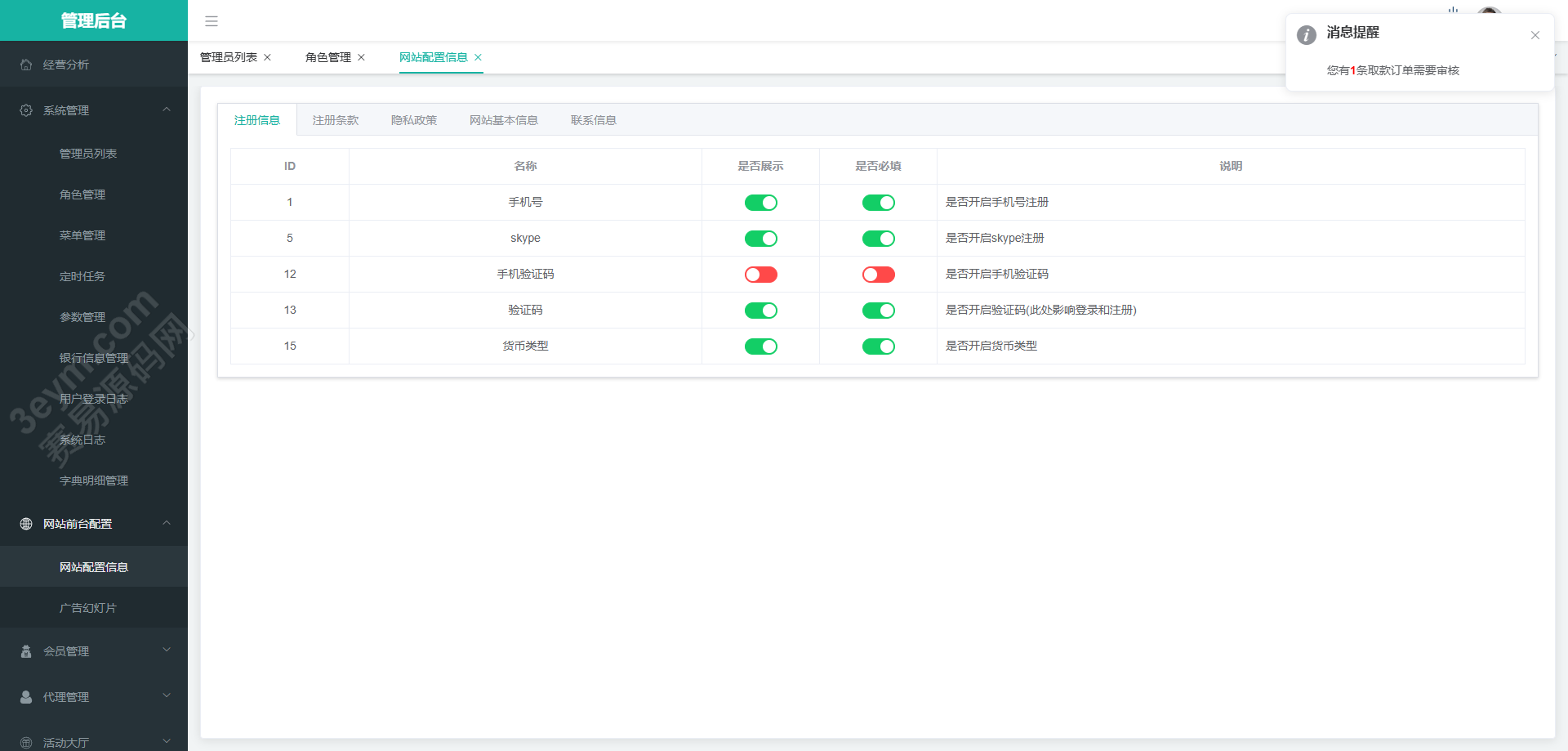Click the 系统管理 gear icon
This screenshot has width=1568, height=751.
coord(26,110)
